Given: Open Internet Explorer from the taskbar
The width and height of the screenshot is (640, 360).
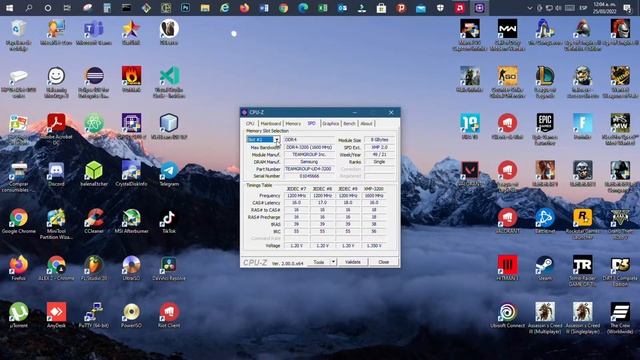Looking at the screenshot, I should click(x=224, y=8).
